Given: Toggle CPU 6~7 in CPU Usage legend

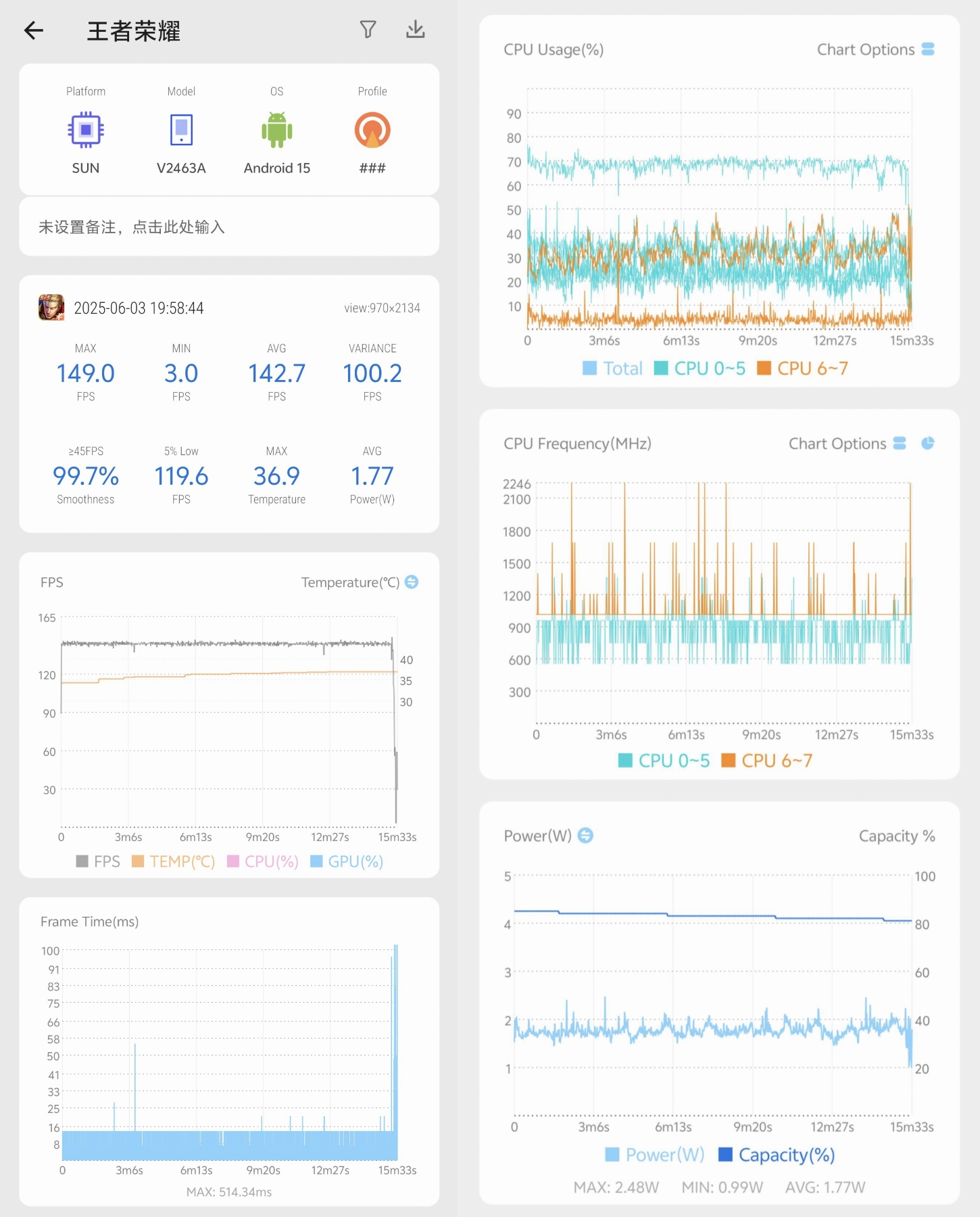Looking at the screenshot, I should (803, 368).
